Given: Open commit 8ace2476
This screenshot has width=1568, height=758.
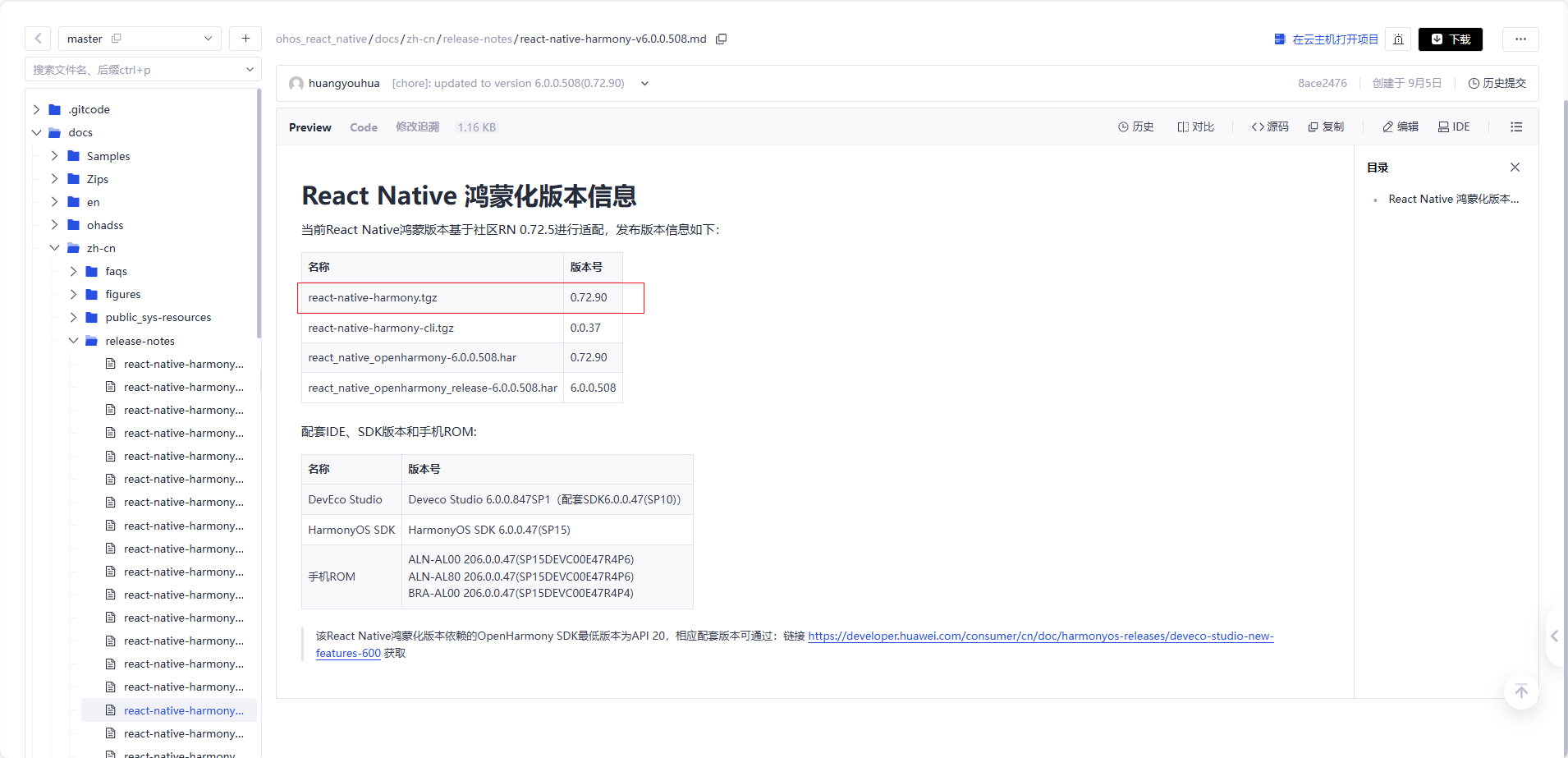Looking at the screenshot, I should [1323, 83].
